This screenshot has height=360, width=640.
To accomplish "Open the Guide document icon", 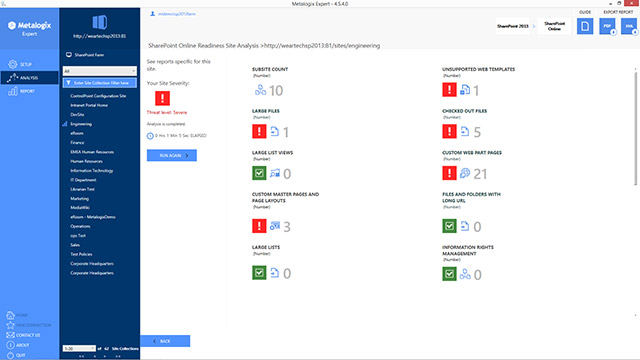I will click(585, 26).
